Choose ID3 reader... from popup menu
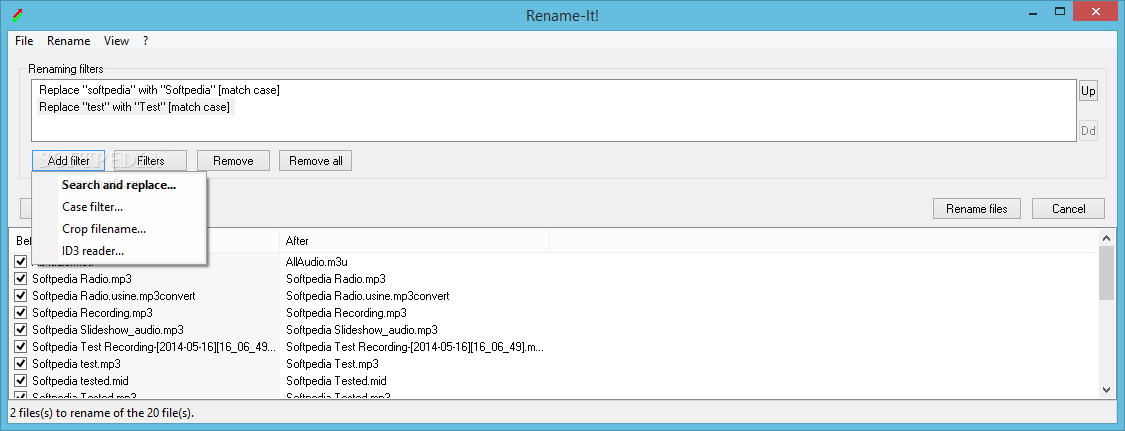 pyautogui.click(x=119, y=251)
